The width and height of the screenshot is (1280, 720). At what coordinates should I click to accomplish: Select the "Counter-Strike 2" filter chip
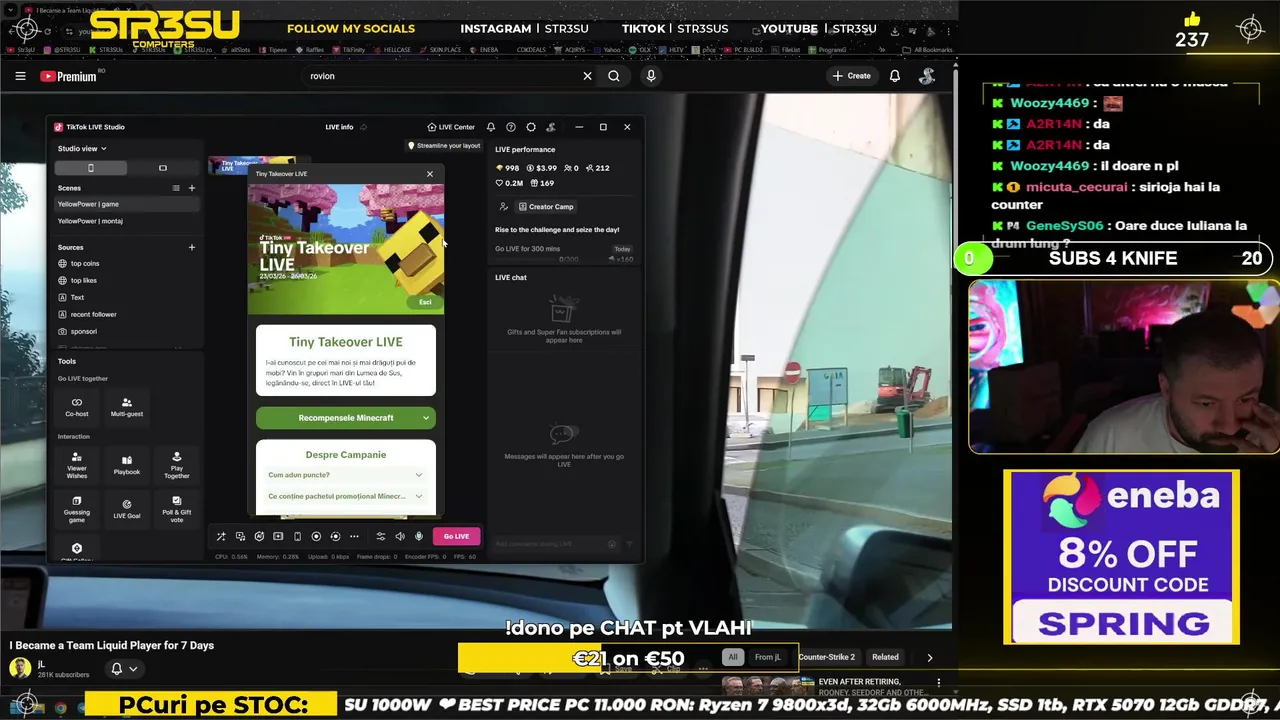[x=826, y=657]
